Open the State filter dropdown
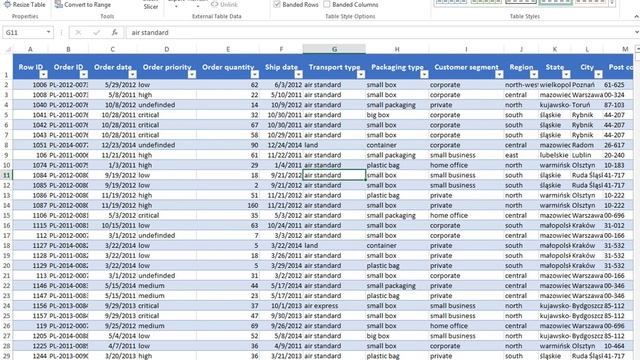Viewport: 640px width, 360px height. pos(566,74)
